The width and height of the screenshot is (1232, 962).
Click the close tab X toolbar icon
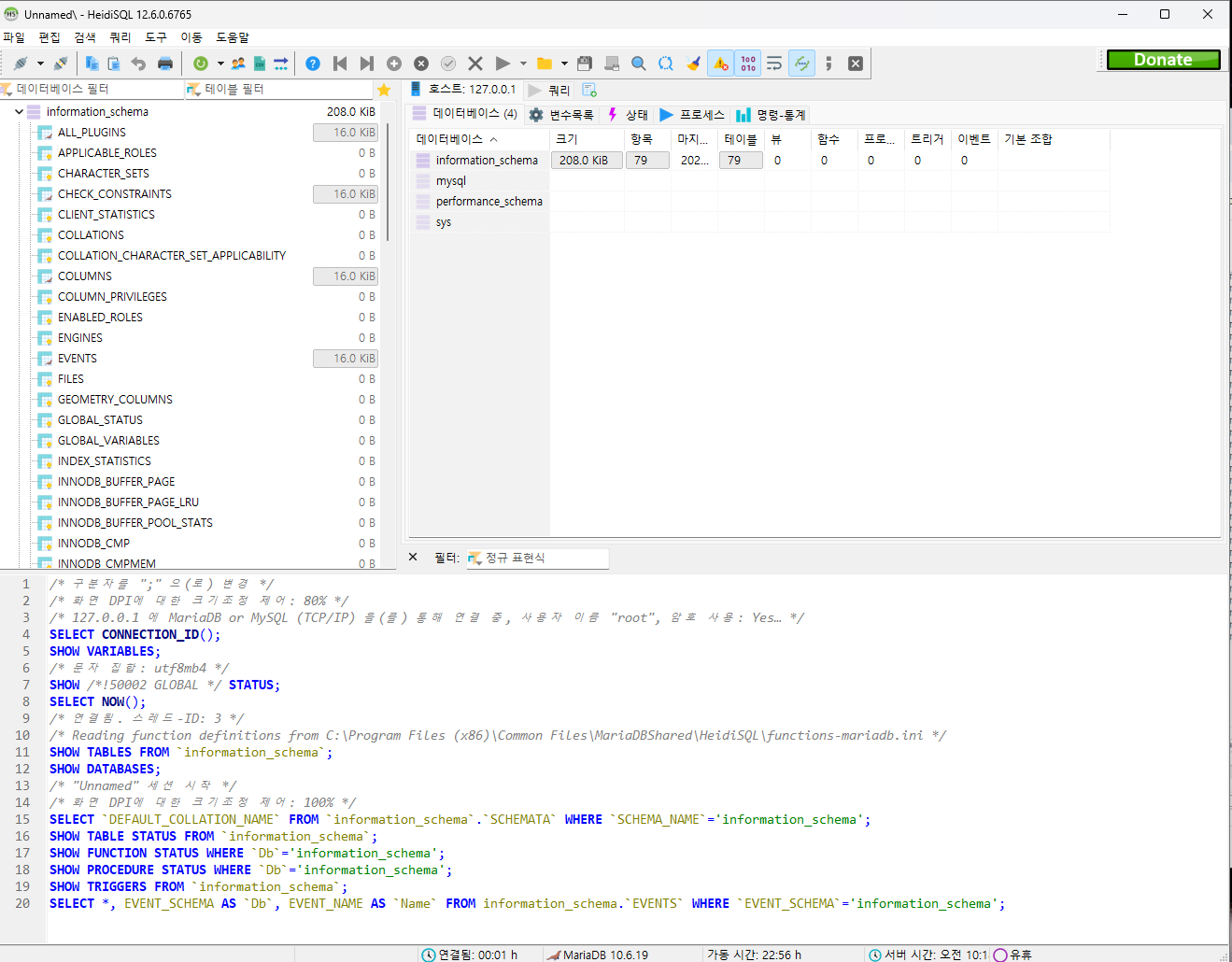pos(856,64)
